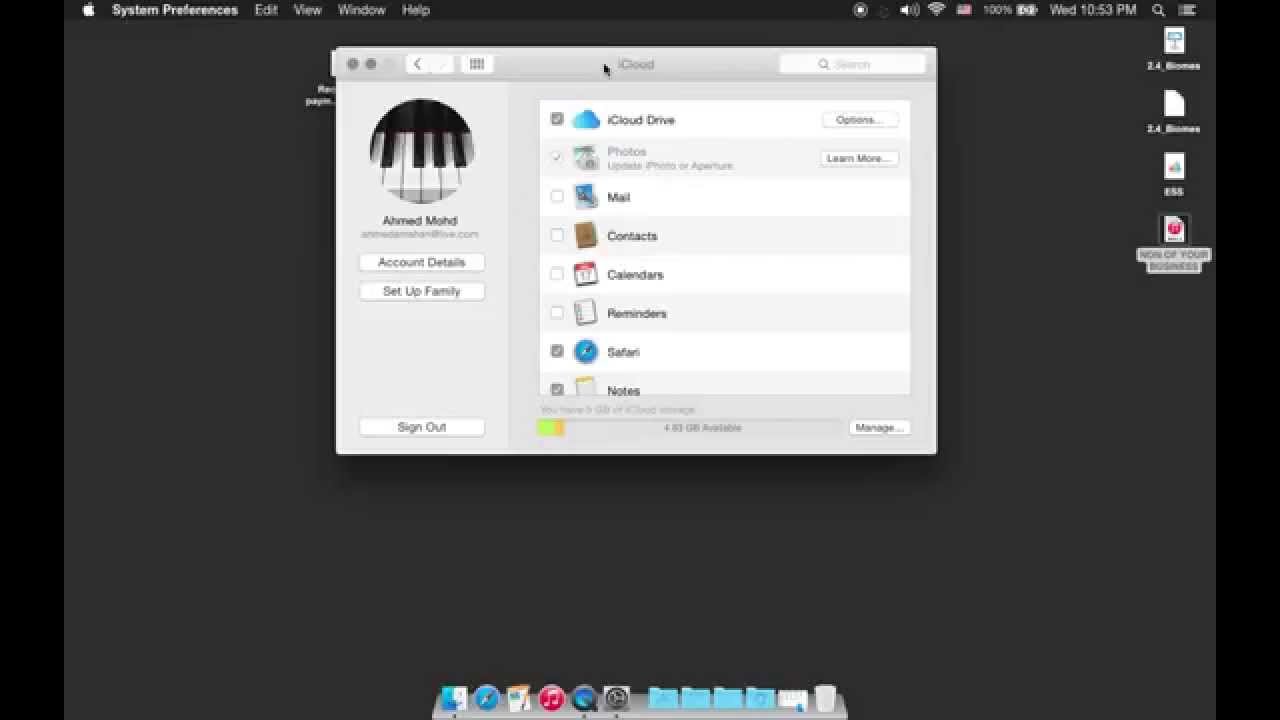This screenshot has width=1280, height=720.
Task: Click the dimmed Photos checkbox
Action: click(x=557, y=157)
